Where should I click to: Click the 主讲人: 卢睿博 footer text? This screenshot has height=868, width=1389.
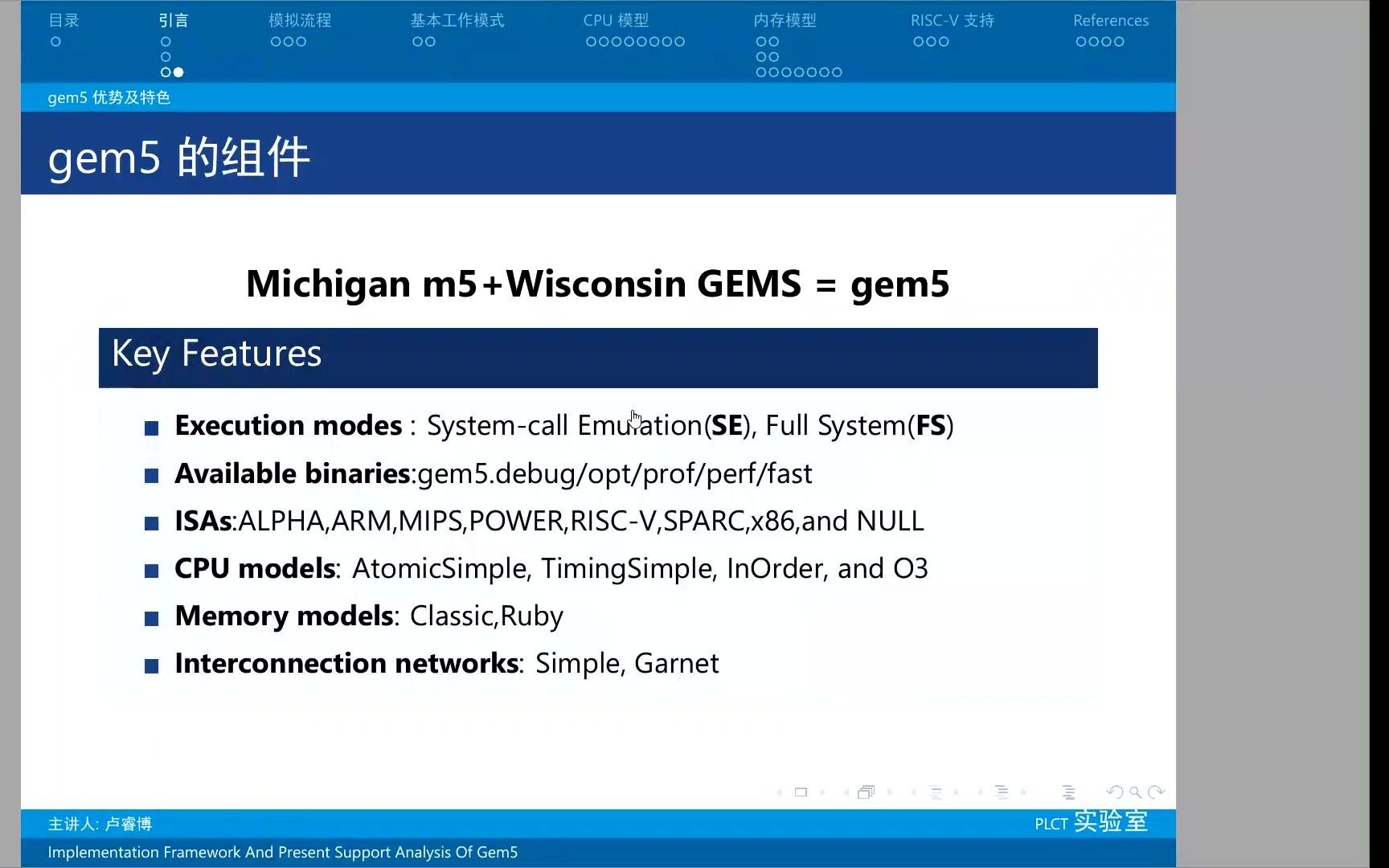point(100,824)
